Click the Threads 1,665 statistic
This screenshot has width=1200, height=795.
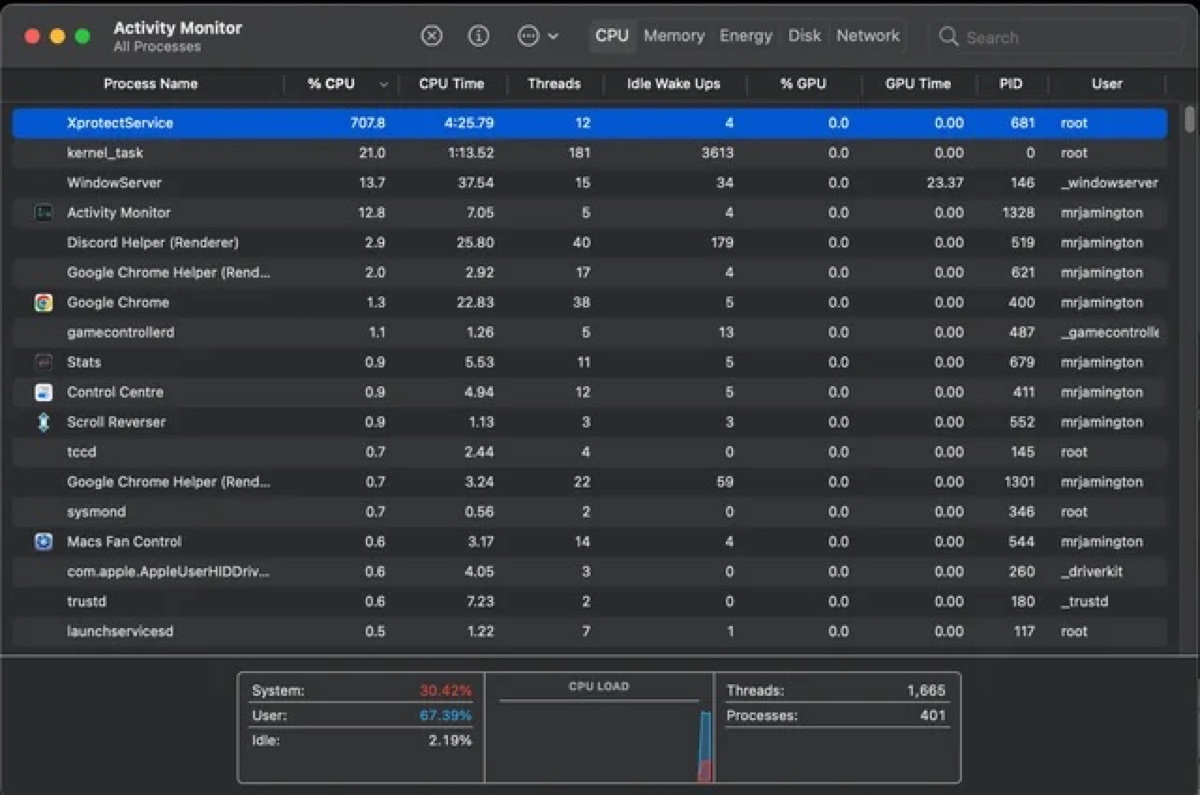pyautogui.click(x=835, y=691)
